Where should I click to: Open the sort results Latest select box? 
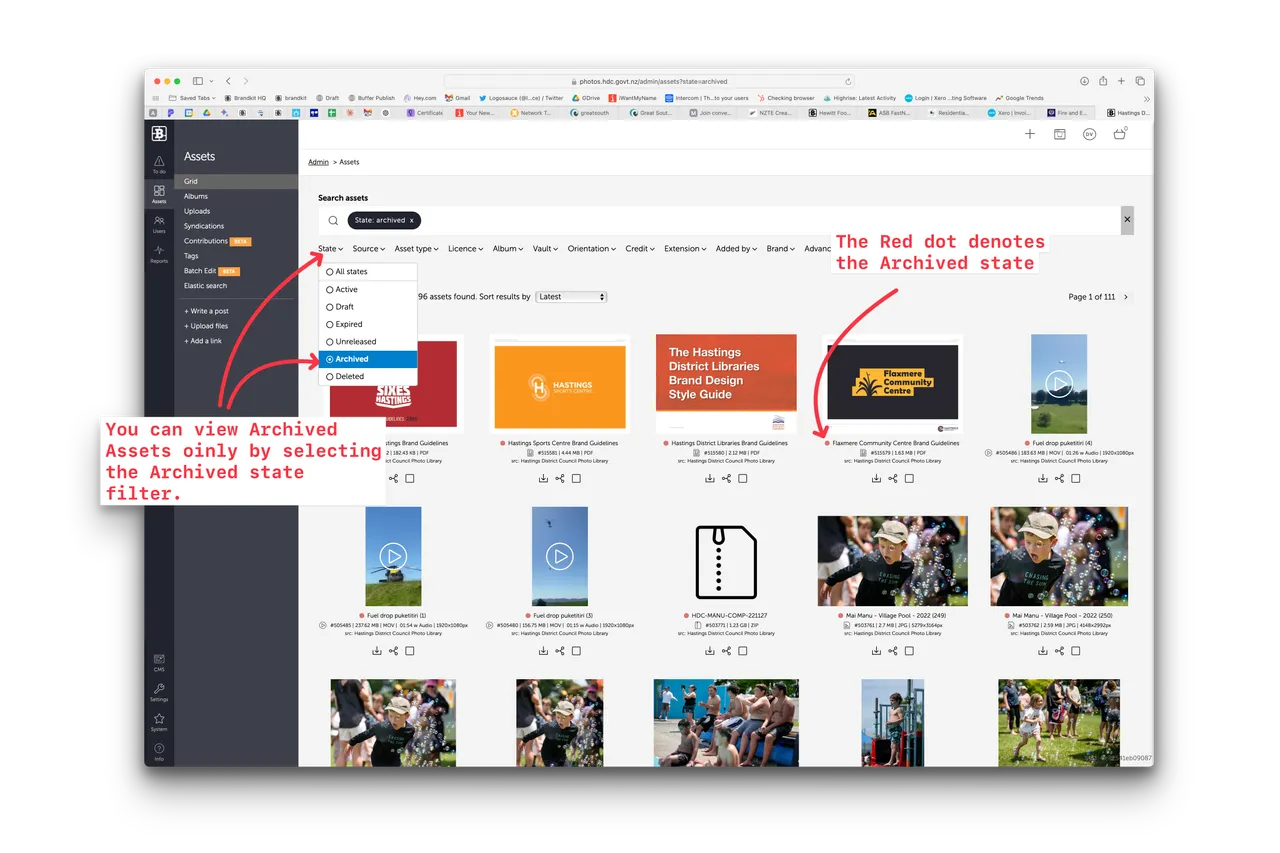[x=571, y=297]
